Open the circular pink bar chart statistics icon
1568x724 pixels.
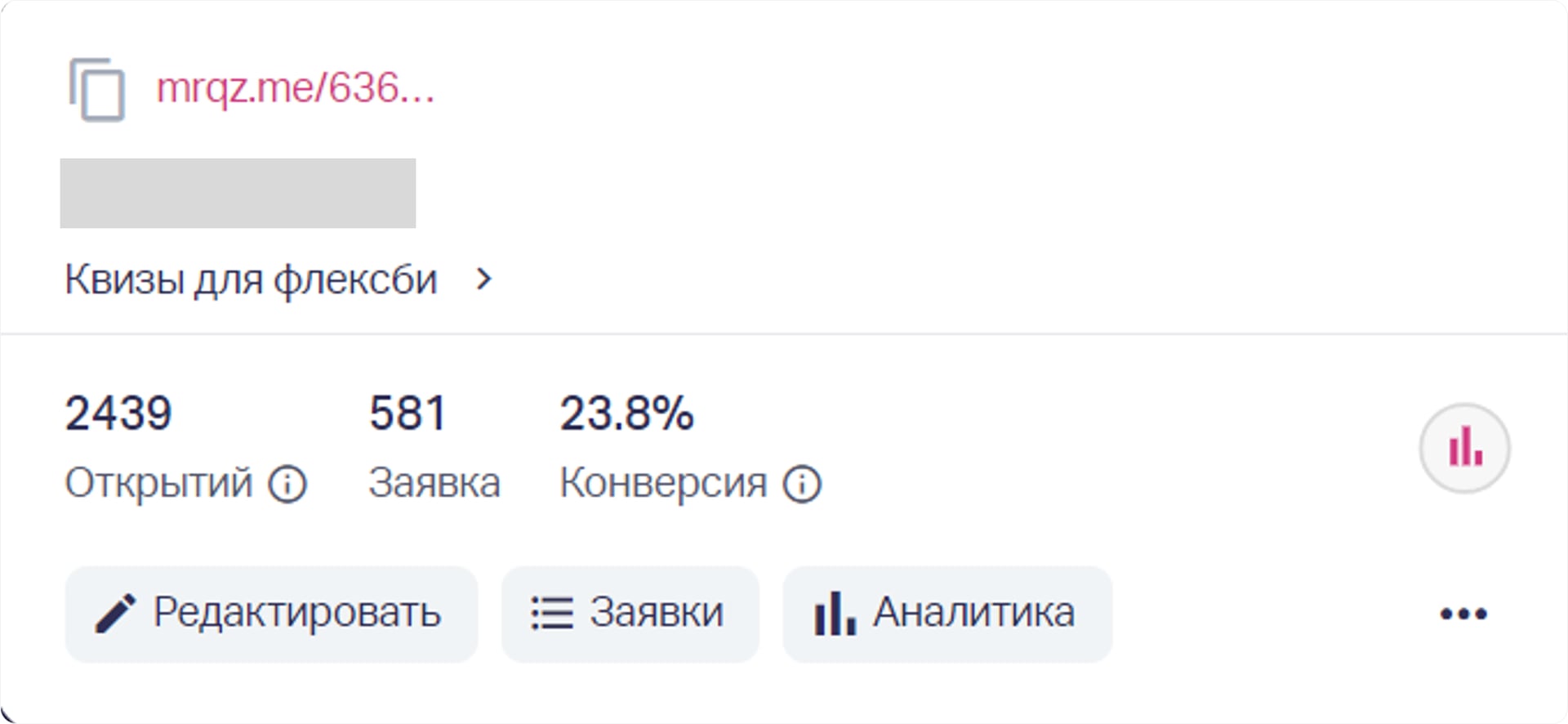[1464, 448]
